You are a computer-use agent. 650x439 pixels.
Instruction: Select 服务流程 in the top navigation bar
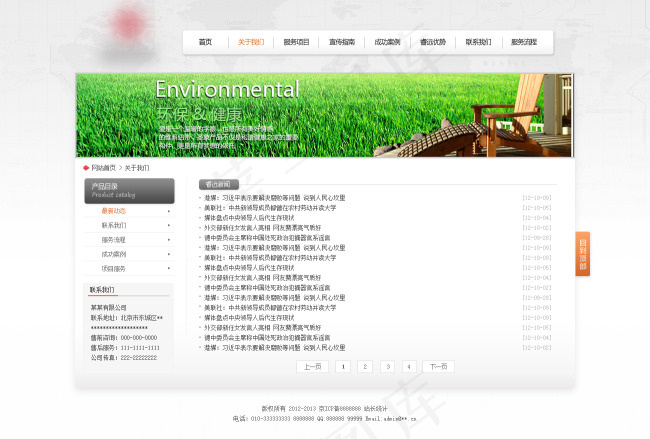(524, 42)
